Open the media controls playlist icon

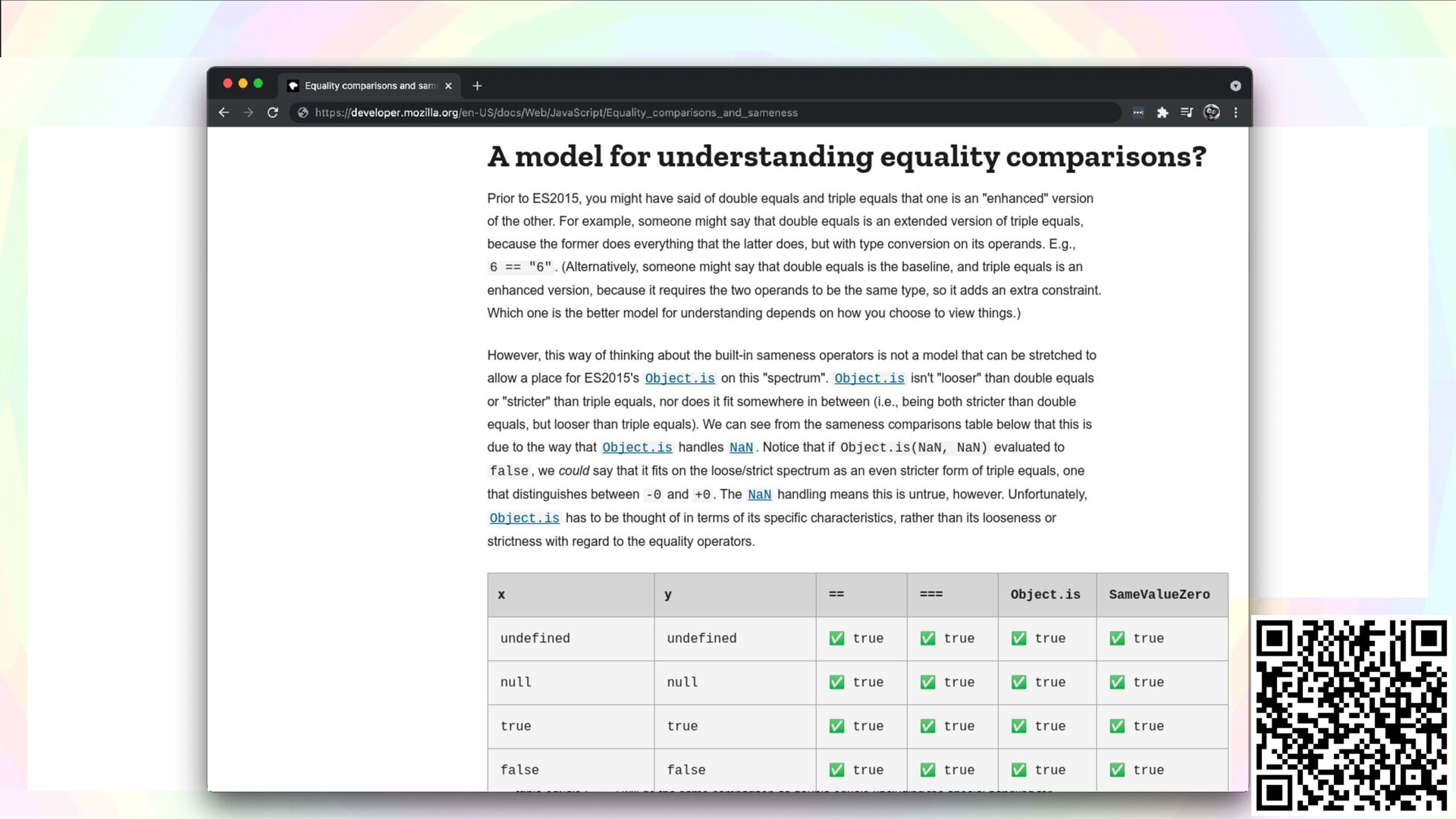[1187, 112]
